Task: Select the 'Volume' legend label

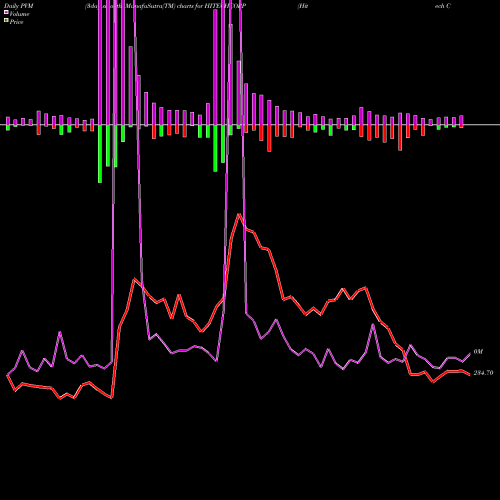Action: click(x=19, y=14)
